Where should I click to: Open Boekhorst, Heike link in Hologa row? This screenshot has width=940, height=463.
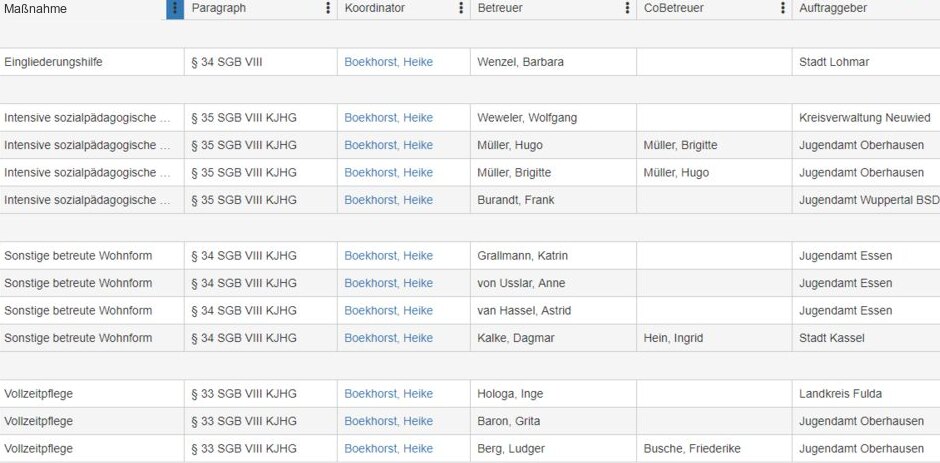tap(388, 394)
